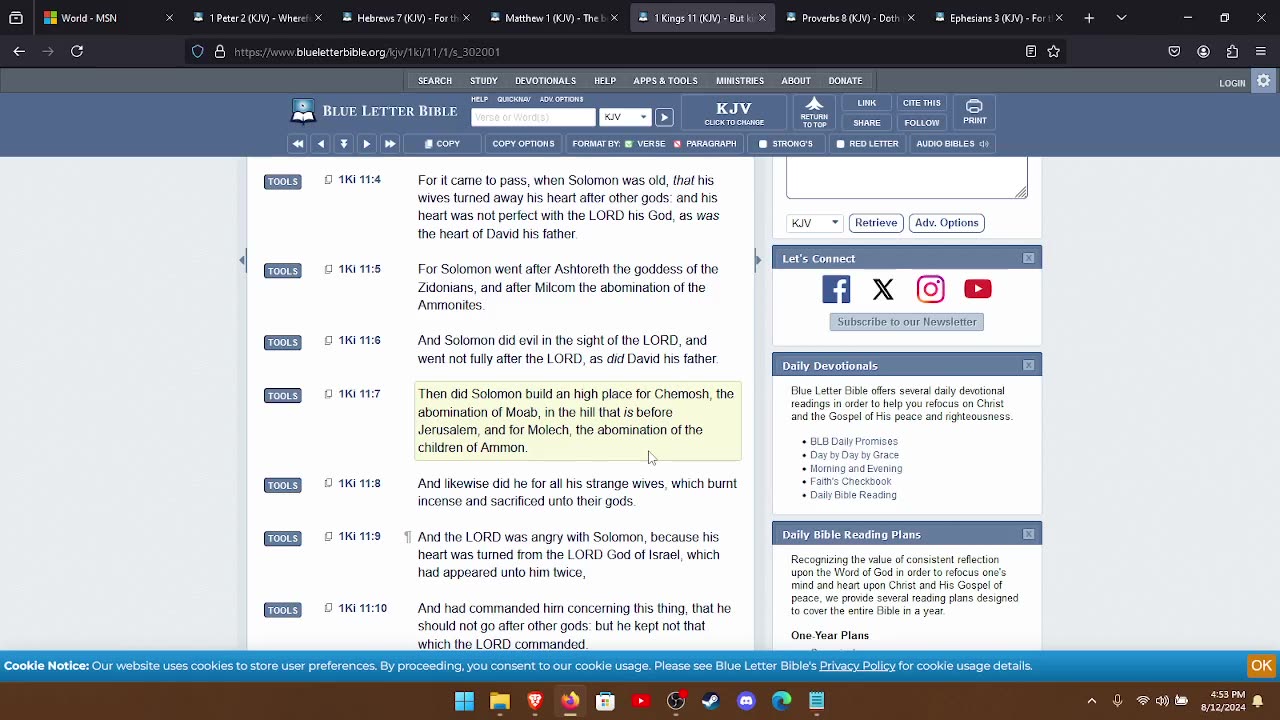Open the STUDY menu
This screenshot has height=720, width=1280.
point(484,81)
